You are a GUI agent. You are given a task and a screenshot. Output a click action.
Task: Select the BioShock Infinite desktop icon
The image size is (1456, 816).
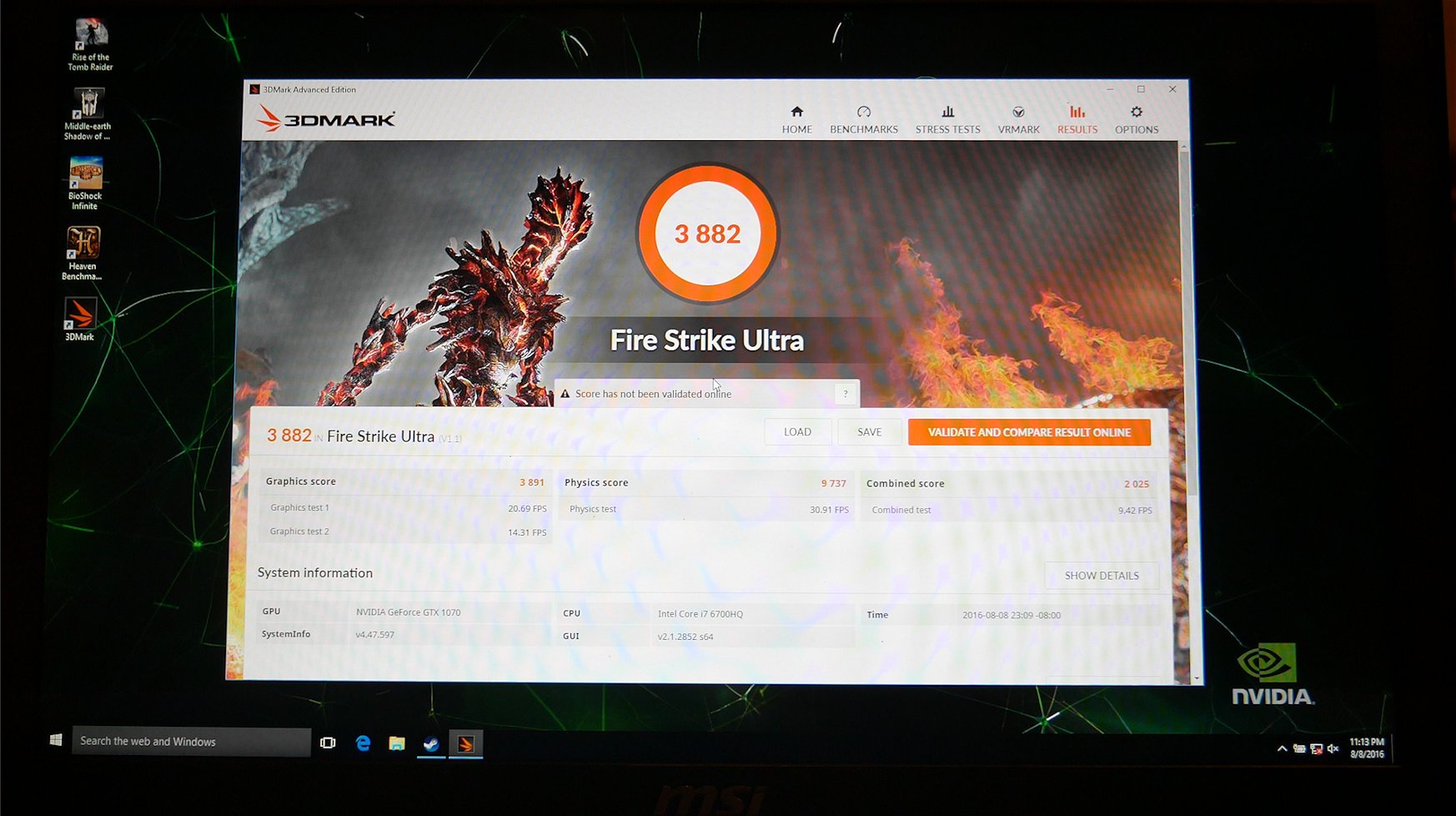[85, 184]
